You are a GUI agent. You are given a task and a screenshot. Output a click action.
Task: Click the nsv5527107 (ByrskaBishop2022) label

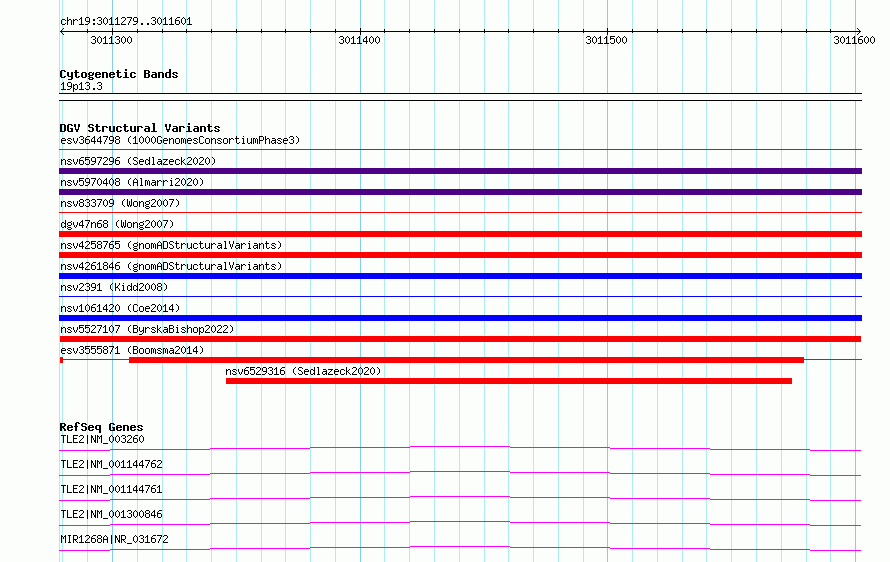point(147,329)
